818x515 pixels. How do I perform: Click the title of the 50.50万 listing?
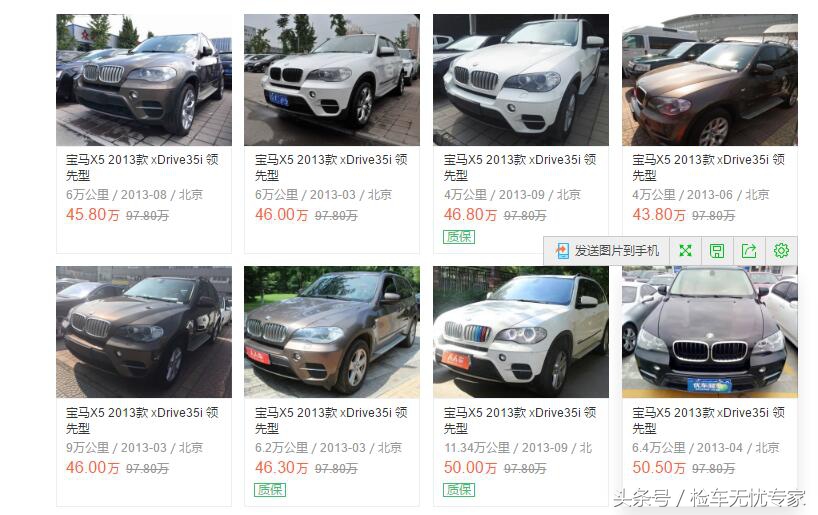point(708,421)
